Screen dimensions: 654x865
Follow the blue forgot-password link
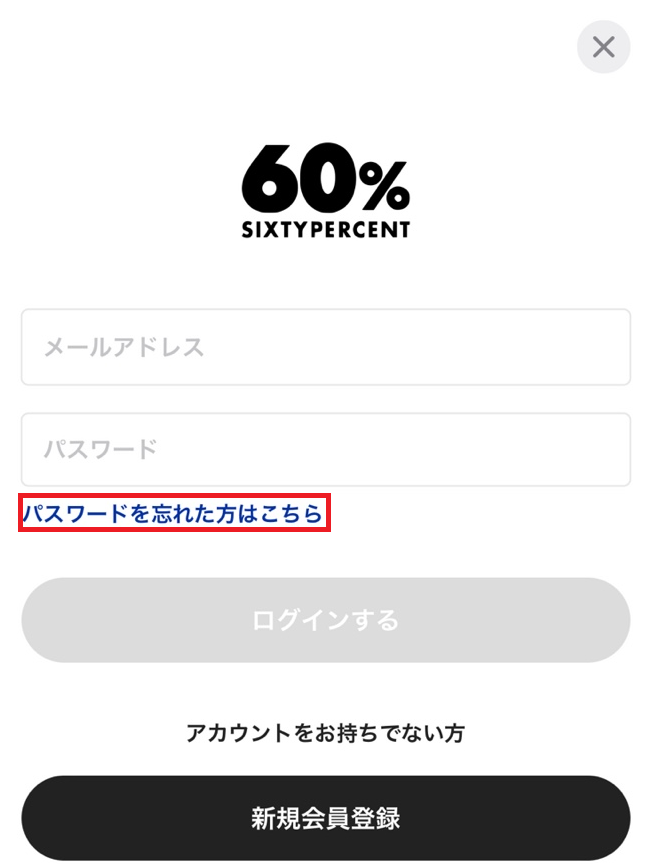coord(173,513)
